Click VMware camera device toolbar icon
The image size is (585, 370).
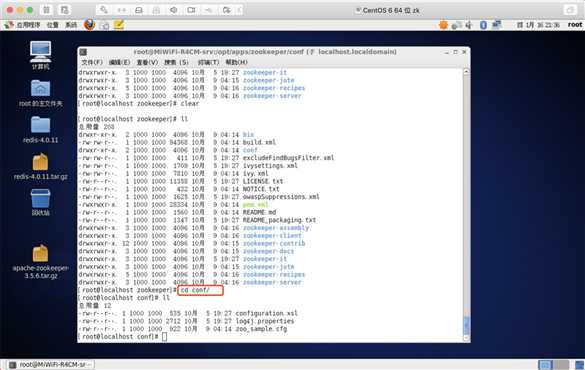tap(191, 10)
